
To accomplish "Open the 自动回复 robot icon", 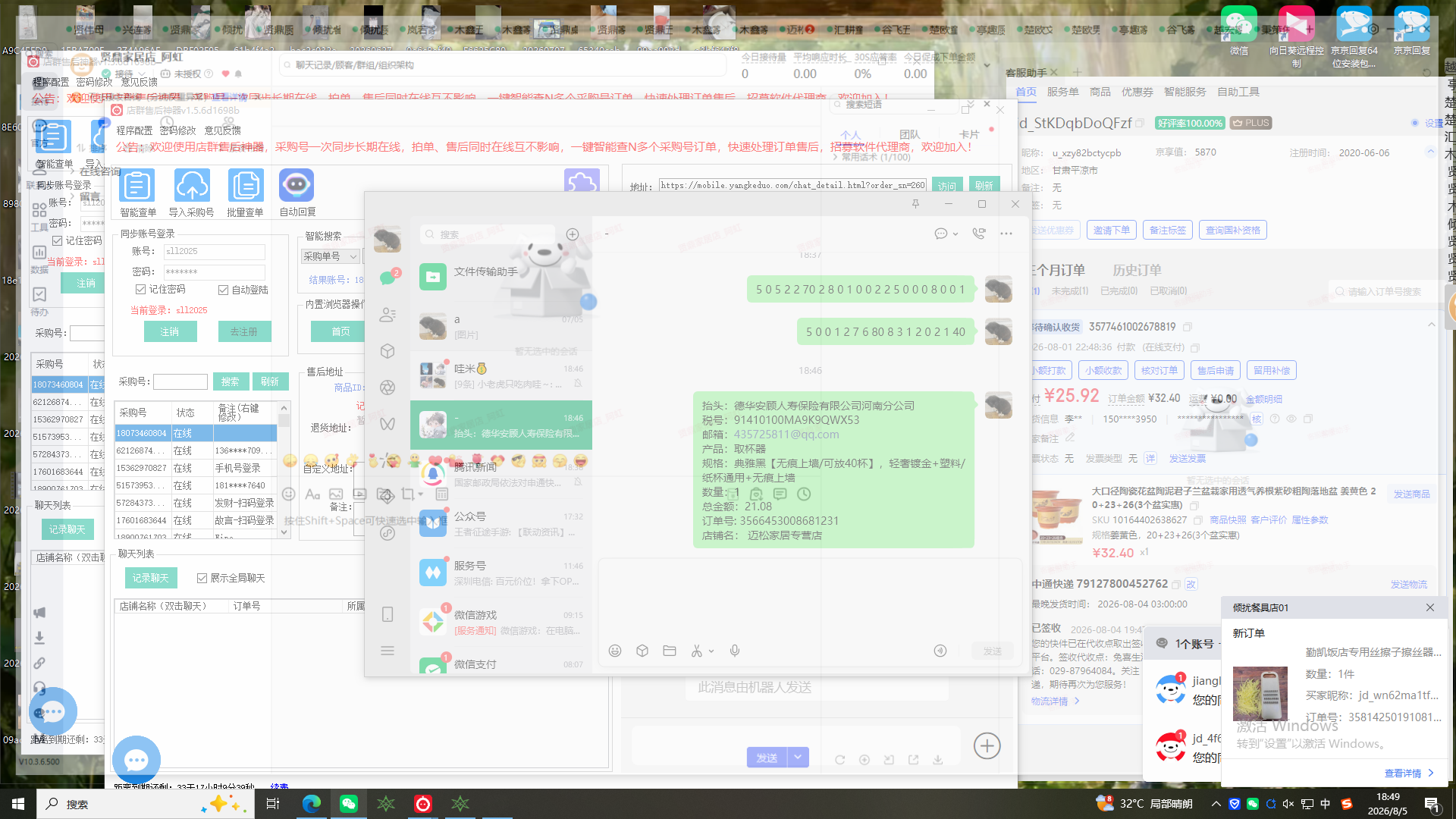I will click(x=297, y=185).
